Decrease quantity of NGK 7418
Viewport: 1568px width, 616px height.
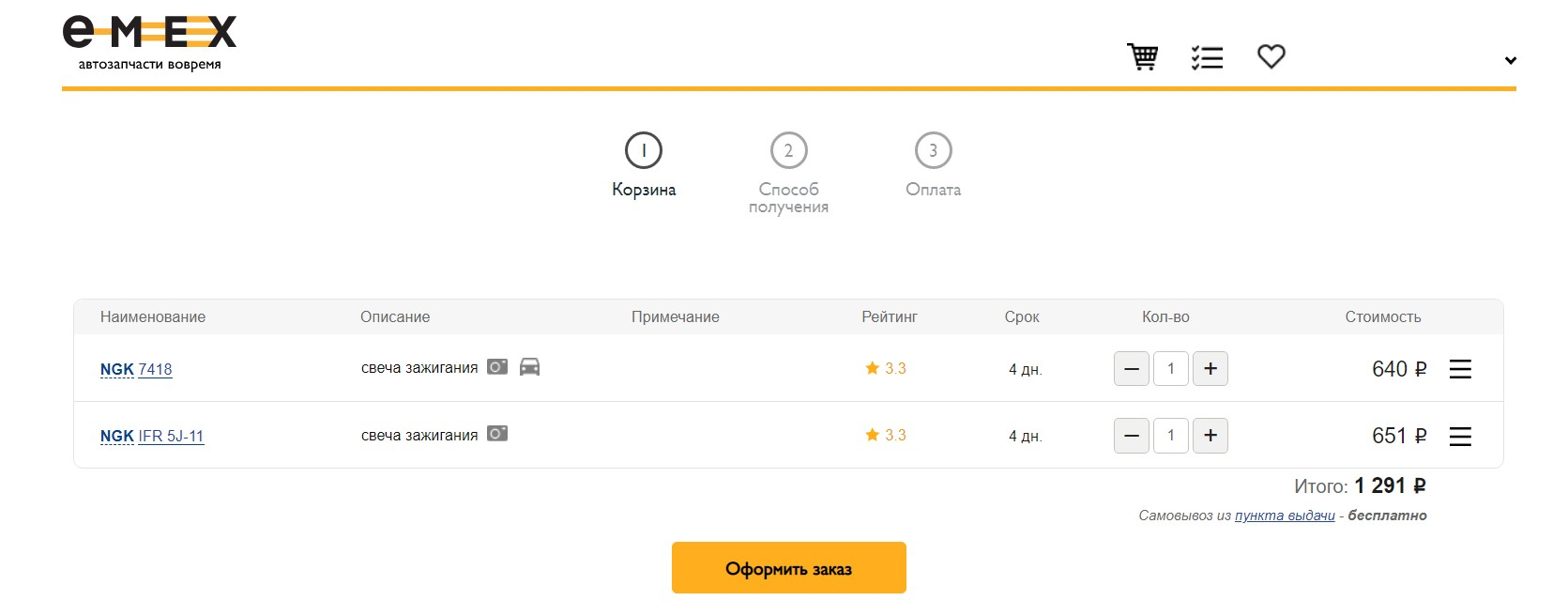[1132, 369]
